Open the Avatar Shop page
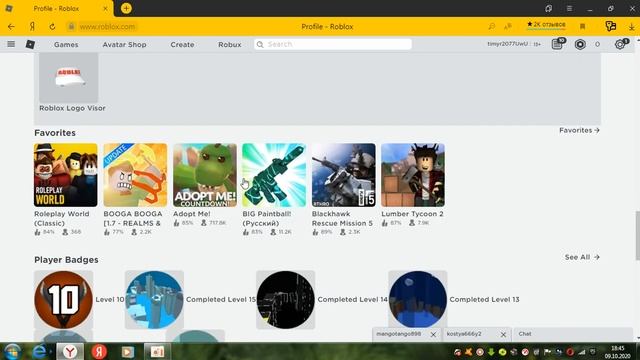 pyautogui.click(x=124, y=44)
